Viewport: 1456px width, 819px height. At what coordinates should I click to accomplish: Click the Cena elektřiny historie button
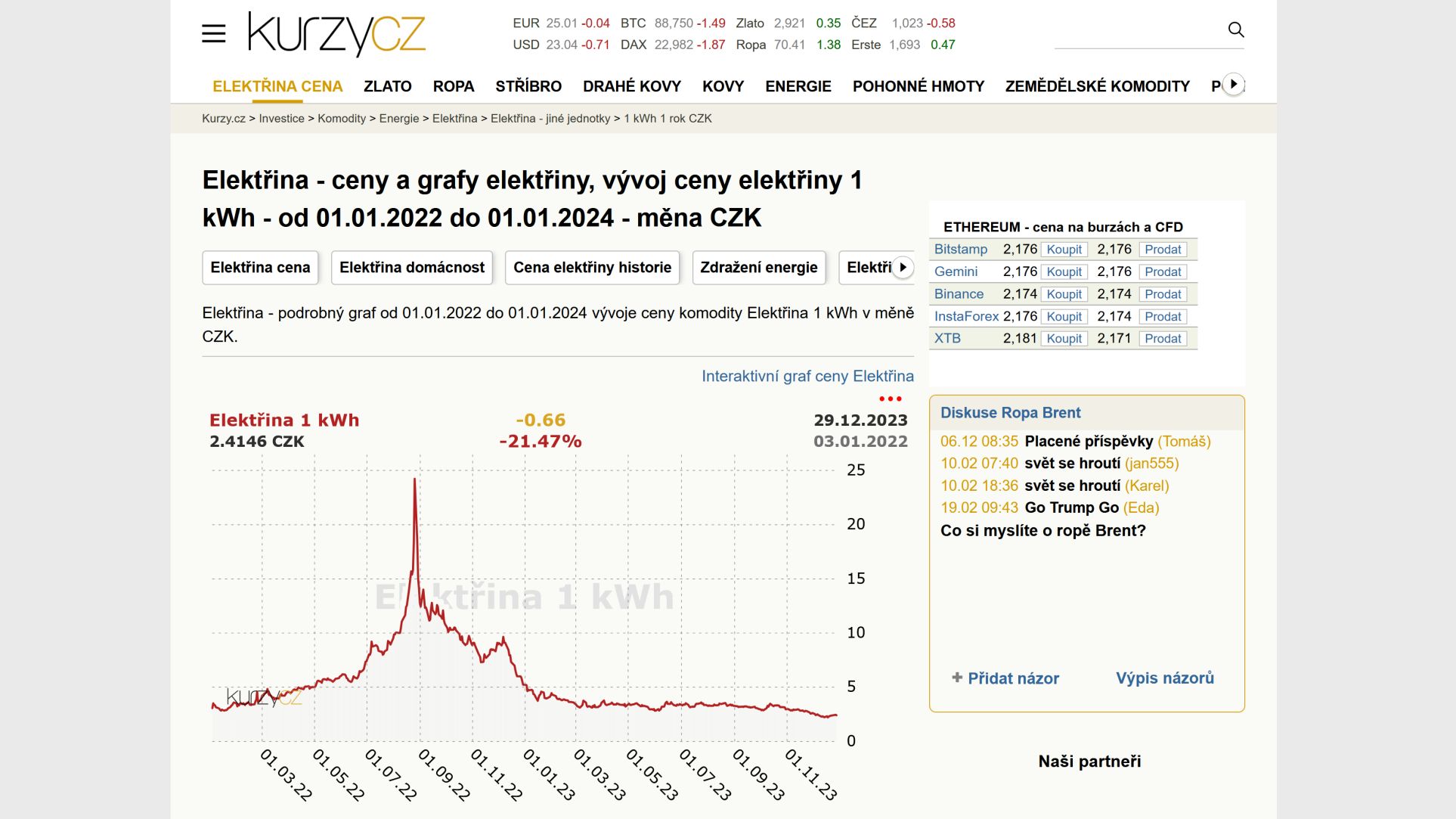click(593, 268)
